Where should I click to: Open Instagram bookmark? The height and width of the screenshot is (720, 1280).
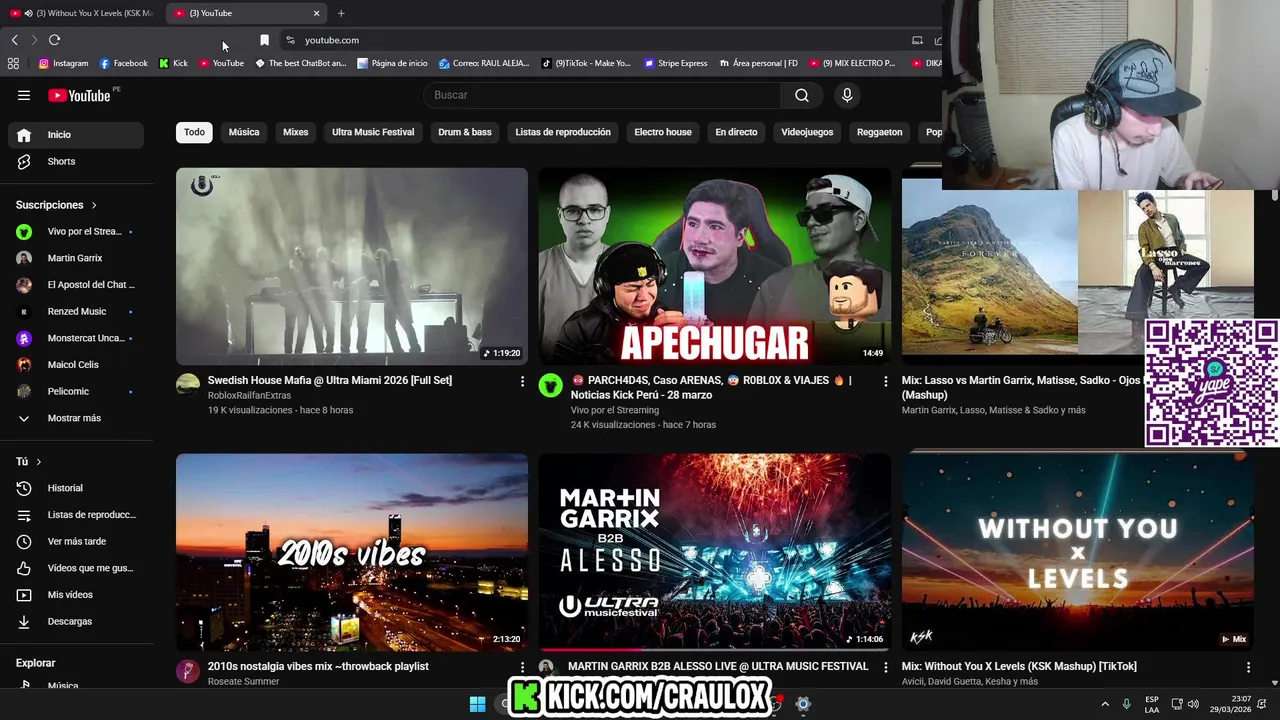[x=63, y=63]
